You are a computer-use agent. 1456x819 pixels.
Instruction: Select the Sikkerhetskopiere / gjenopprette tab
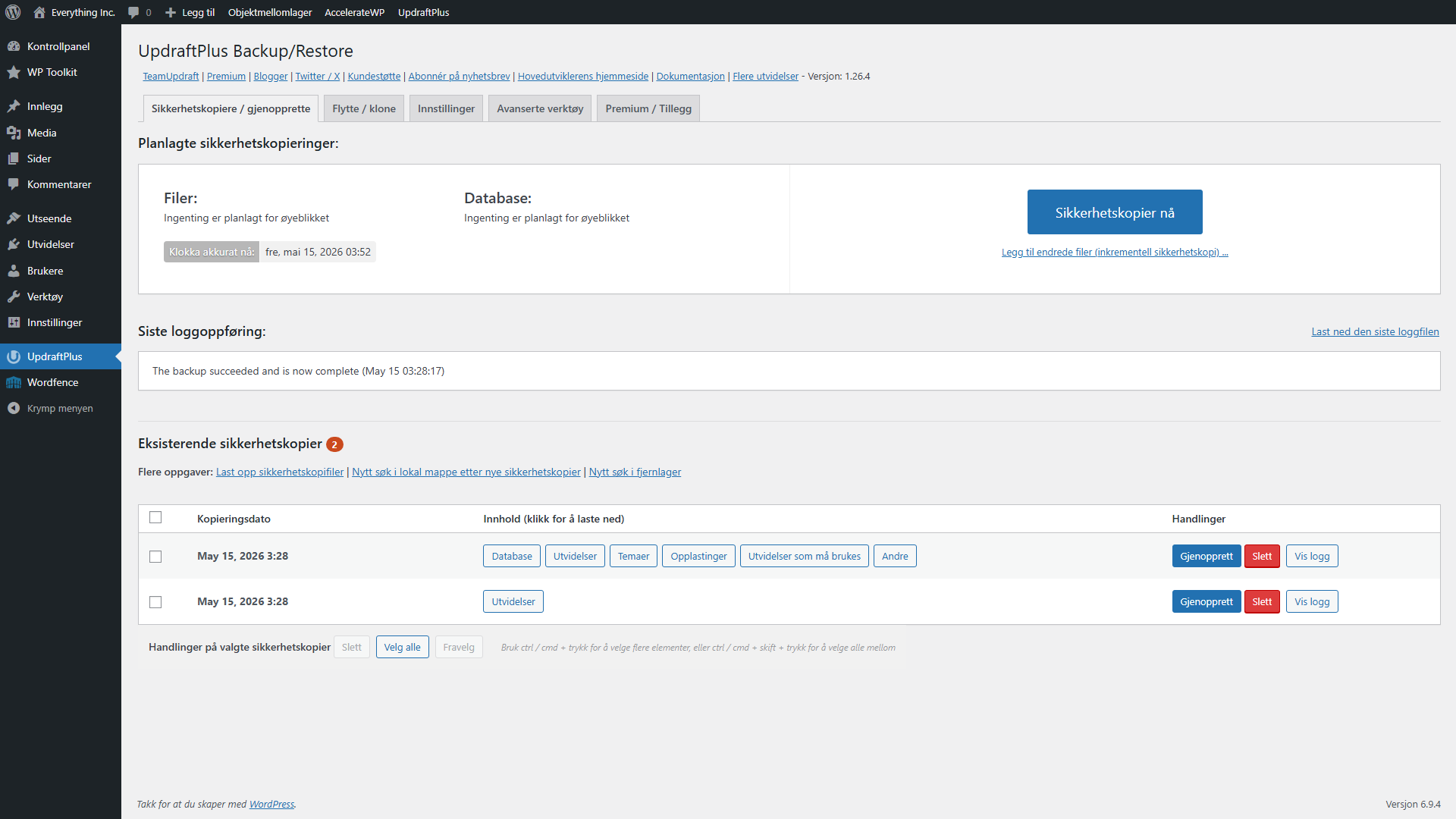231,108
